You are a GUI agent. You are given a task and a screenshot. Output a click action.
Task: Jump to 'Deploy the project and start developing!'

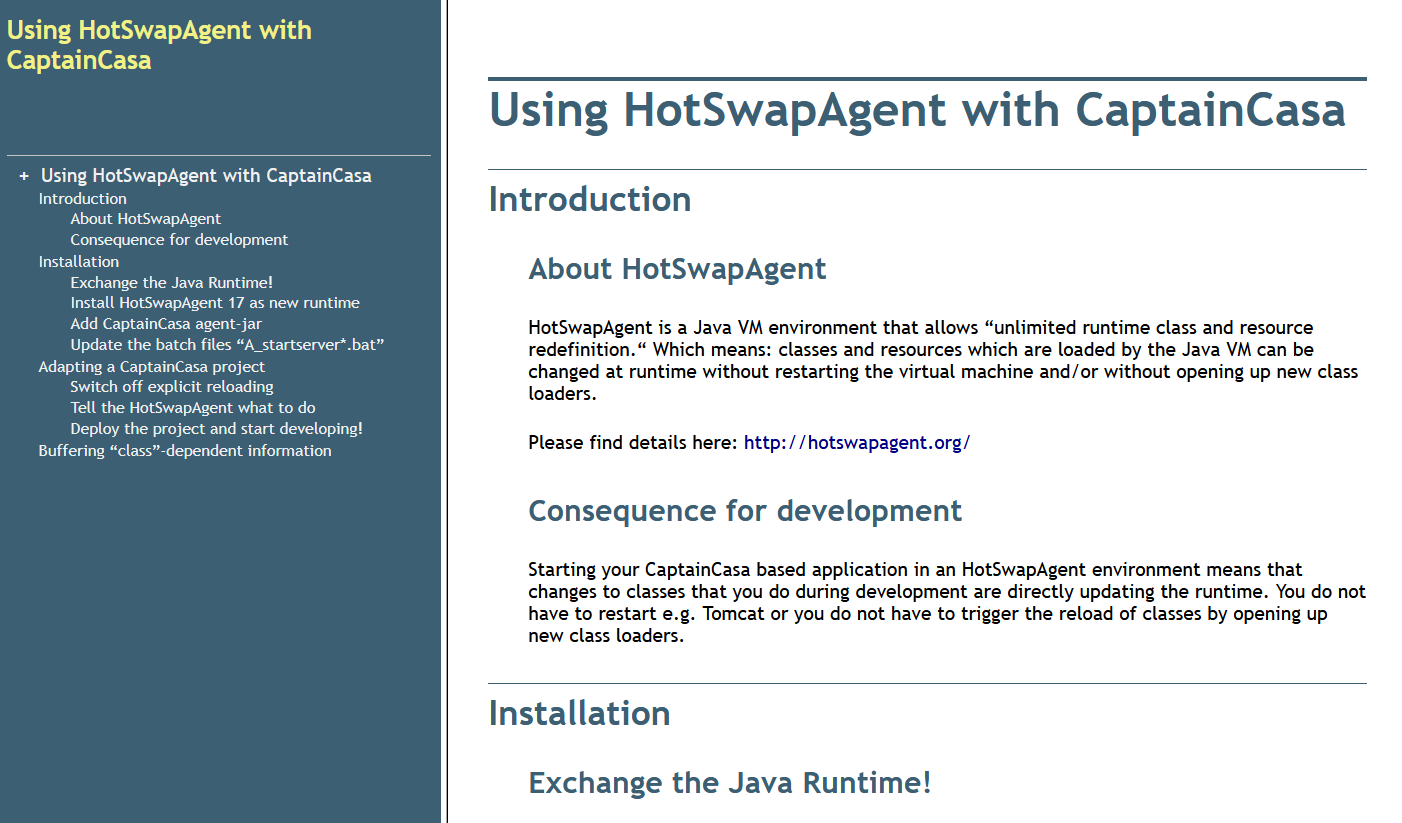[216, 429]
